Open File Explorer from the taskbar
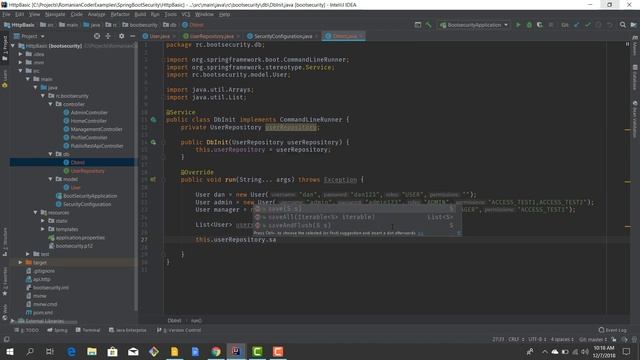Viewport: 640px width, 360px height. point(92,351)
